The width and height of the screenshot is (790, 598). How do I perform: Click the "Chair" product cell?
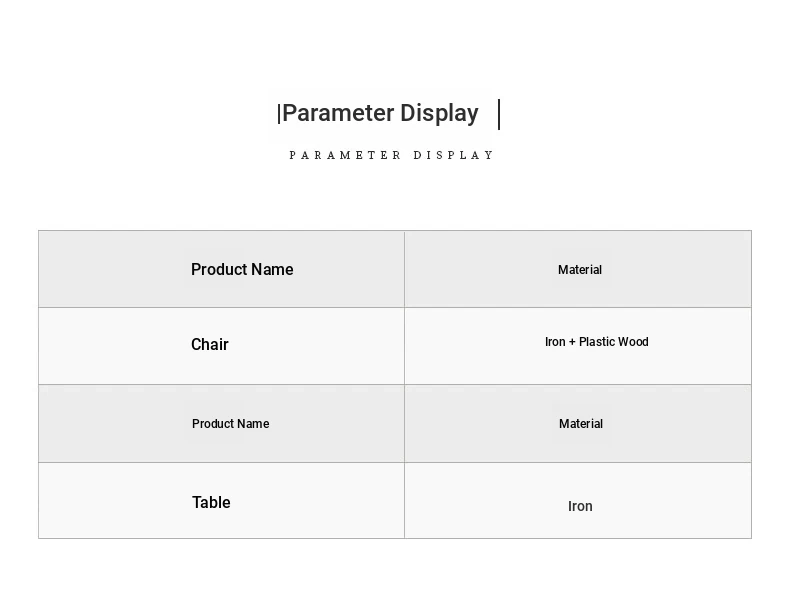210,344
